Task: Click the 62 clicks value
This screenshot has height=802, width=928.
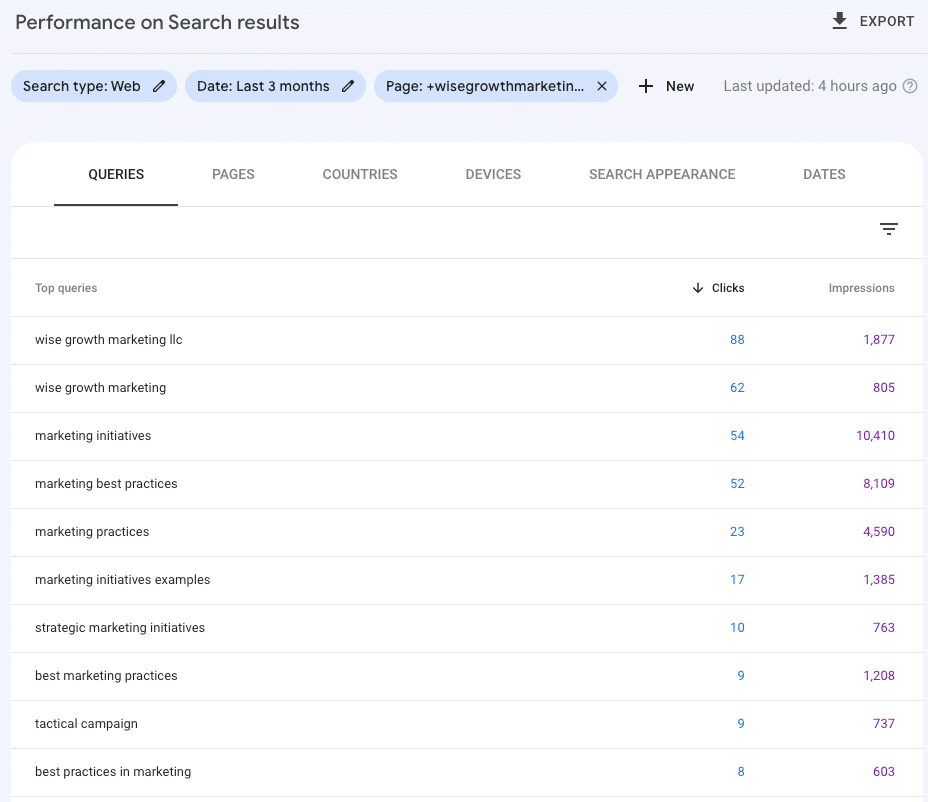Action: tap(737, 388)
